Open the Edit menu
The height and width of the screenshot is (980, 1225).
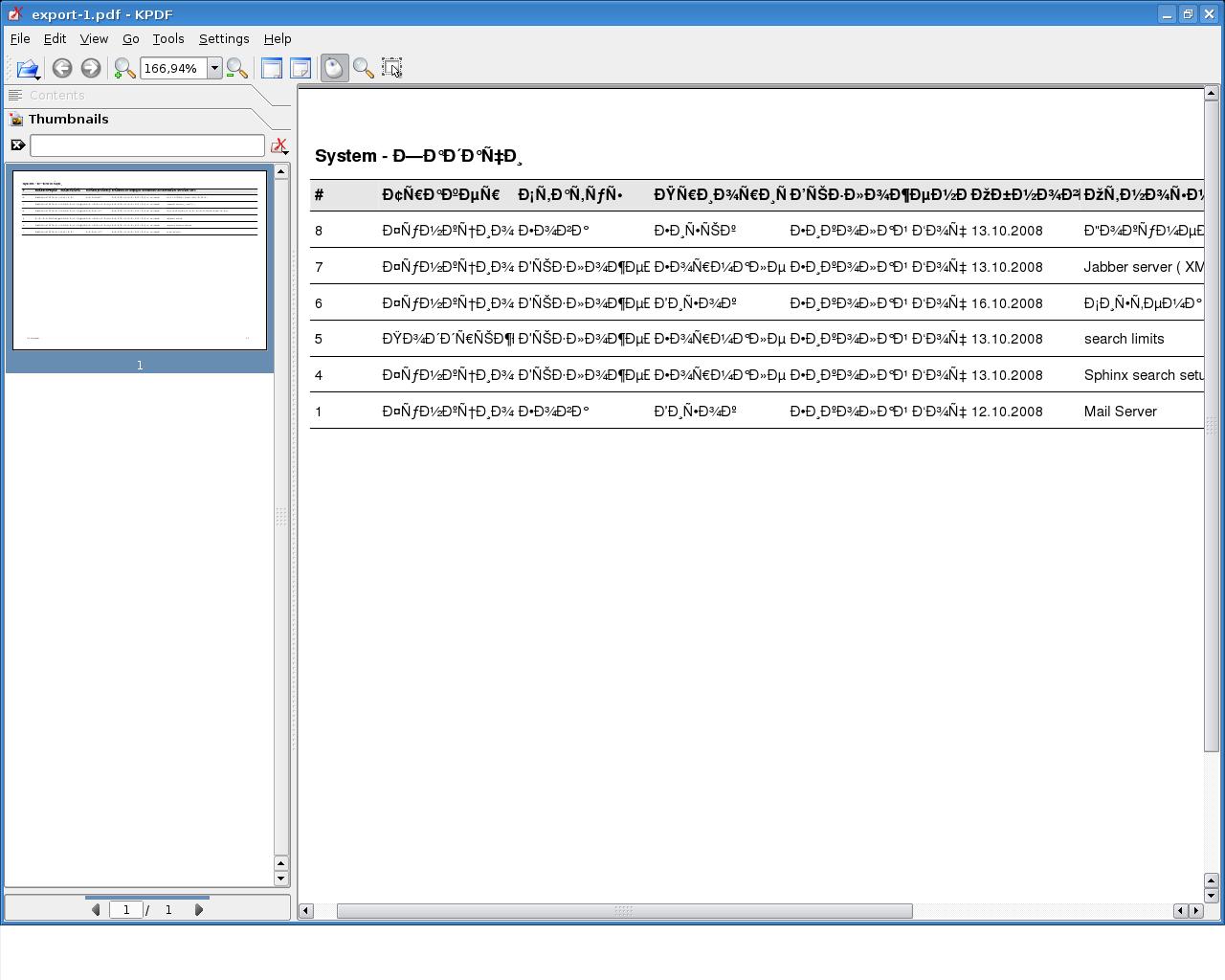click(55, 39)
